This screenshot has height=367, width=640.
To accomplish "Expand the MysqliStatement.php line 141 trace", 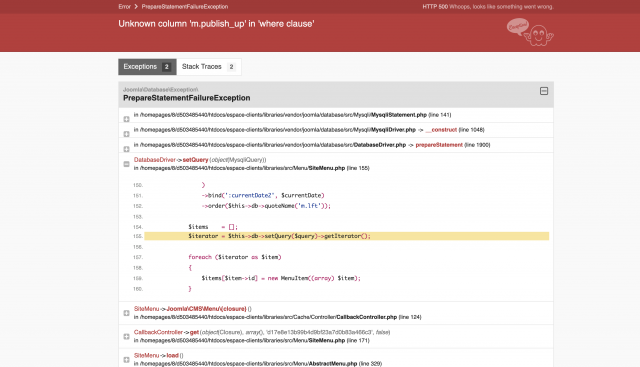I will click(x=127, y=119).
